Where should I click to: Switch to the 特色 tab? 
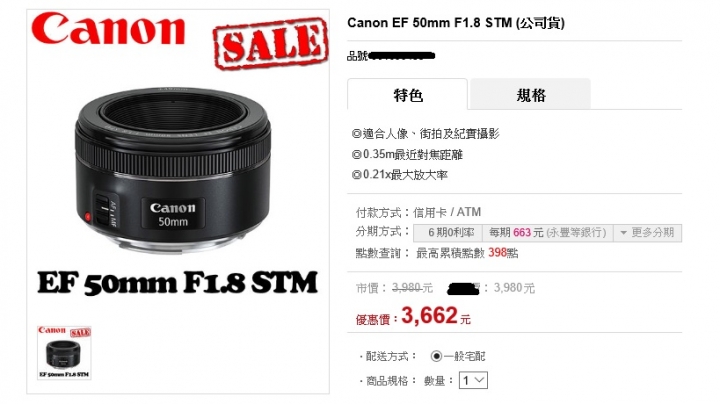tap(407, 95)
